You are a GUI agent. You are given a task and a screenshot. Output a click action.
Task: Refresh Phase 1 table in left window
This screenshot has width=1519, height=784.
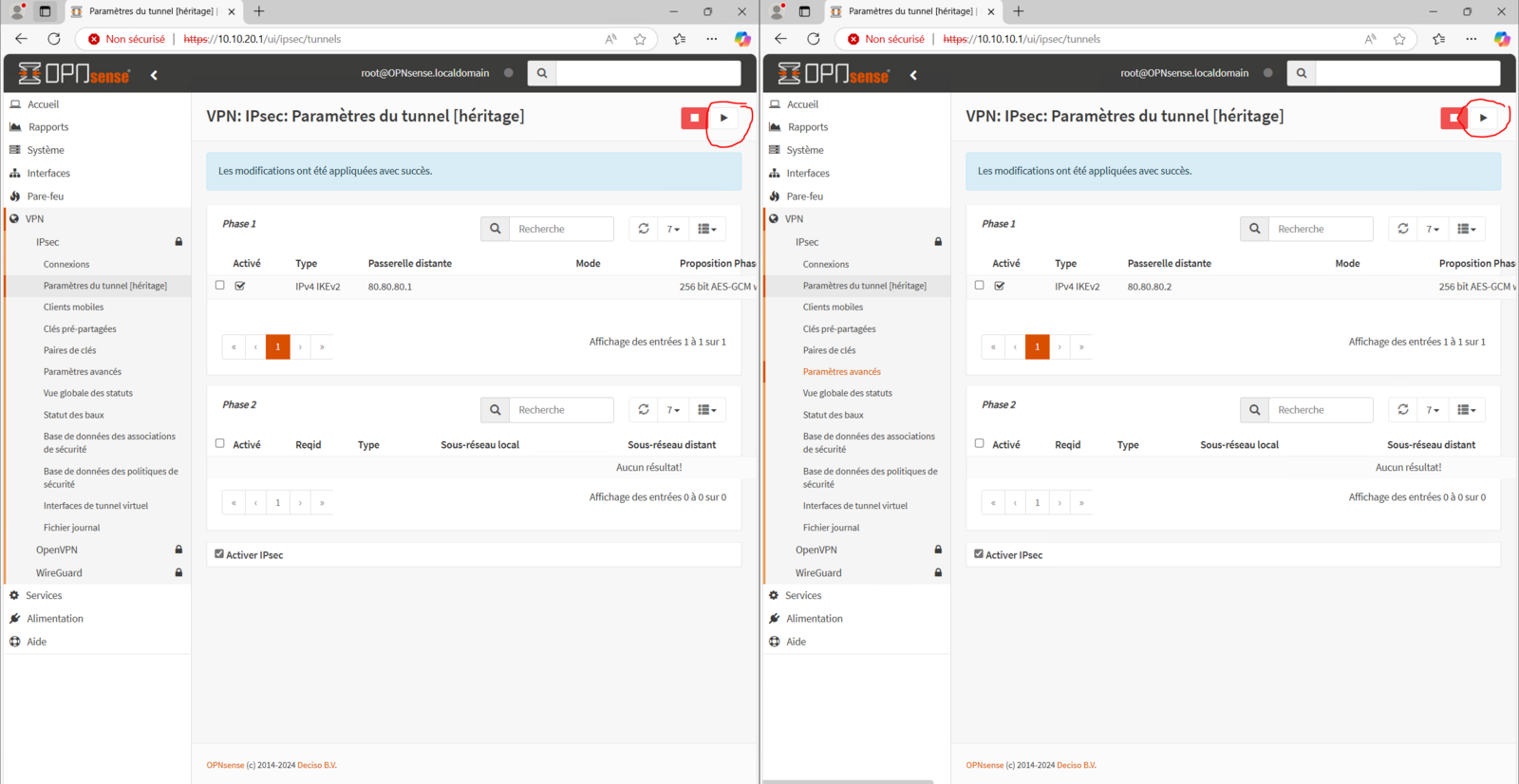(x=644, y=229)
